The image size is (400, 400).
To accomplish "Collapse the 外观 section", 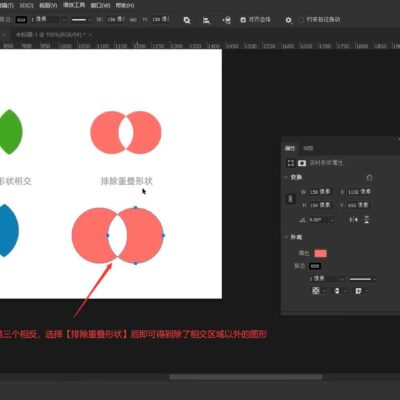I will point(286,237).
